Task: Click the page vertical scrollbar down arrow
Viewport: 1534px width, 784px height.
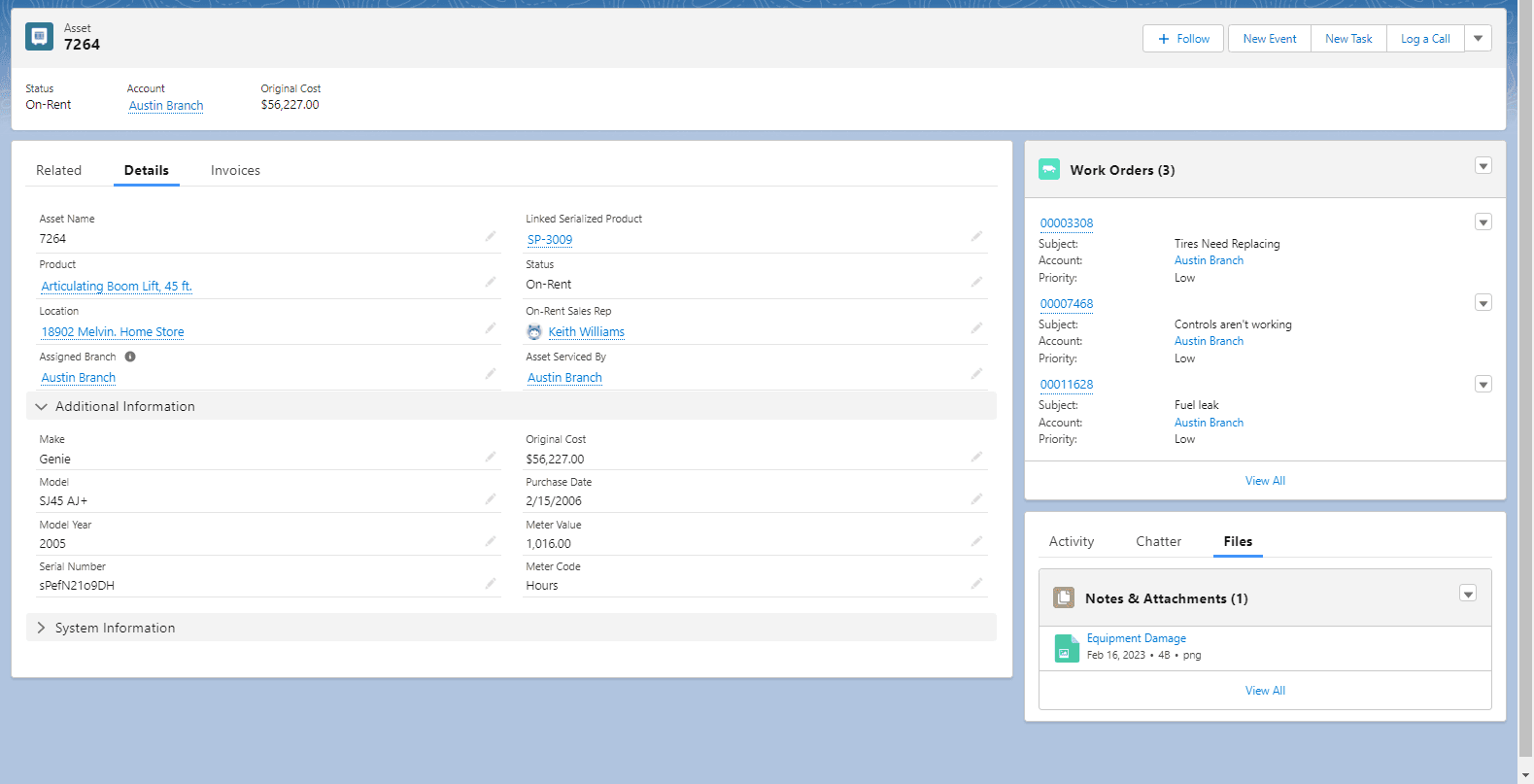Action: [x=1525, y=774]
